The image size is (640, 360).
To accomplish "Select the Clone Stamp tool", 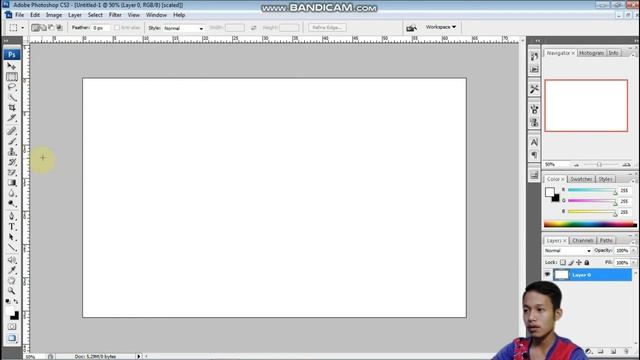I will point(11,152).
